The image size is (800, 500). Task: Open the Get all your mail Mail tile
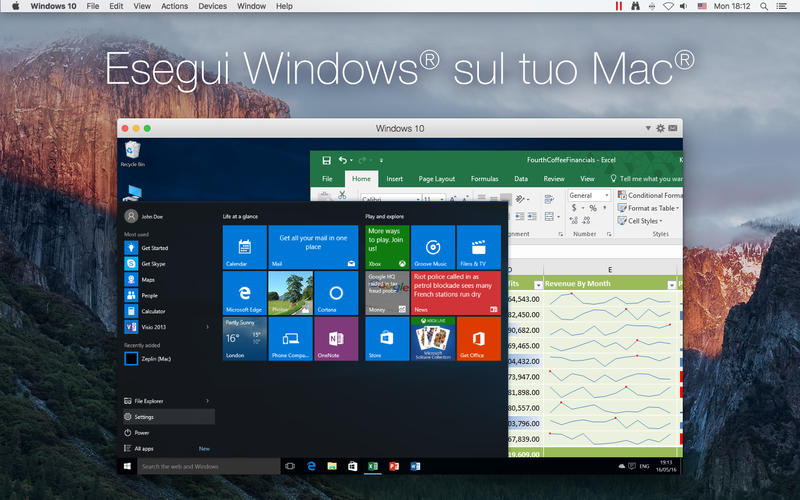tap(313, 247)
